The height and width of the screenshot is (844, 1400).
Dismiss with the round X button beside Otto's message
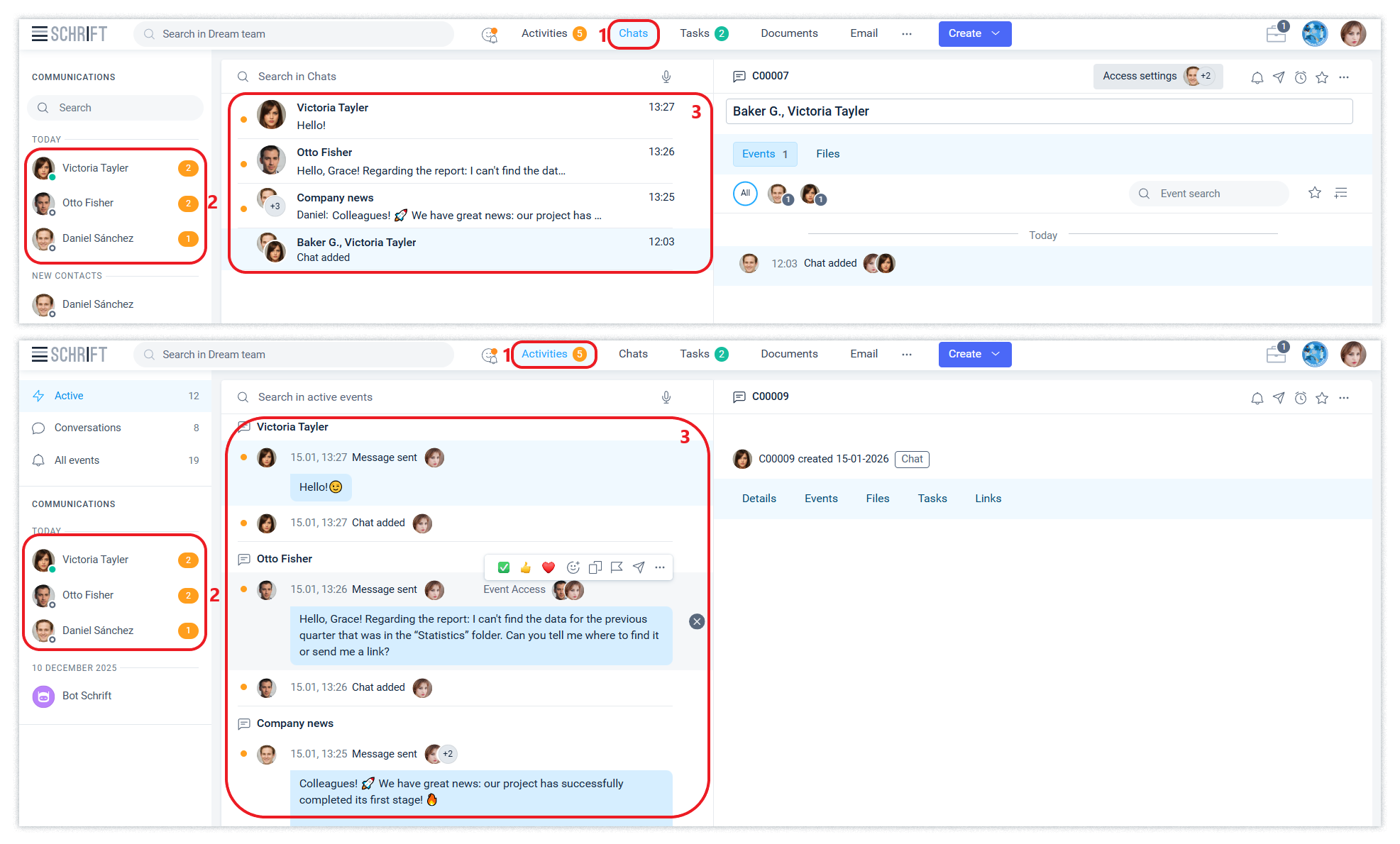click(x=697, y=621)
